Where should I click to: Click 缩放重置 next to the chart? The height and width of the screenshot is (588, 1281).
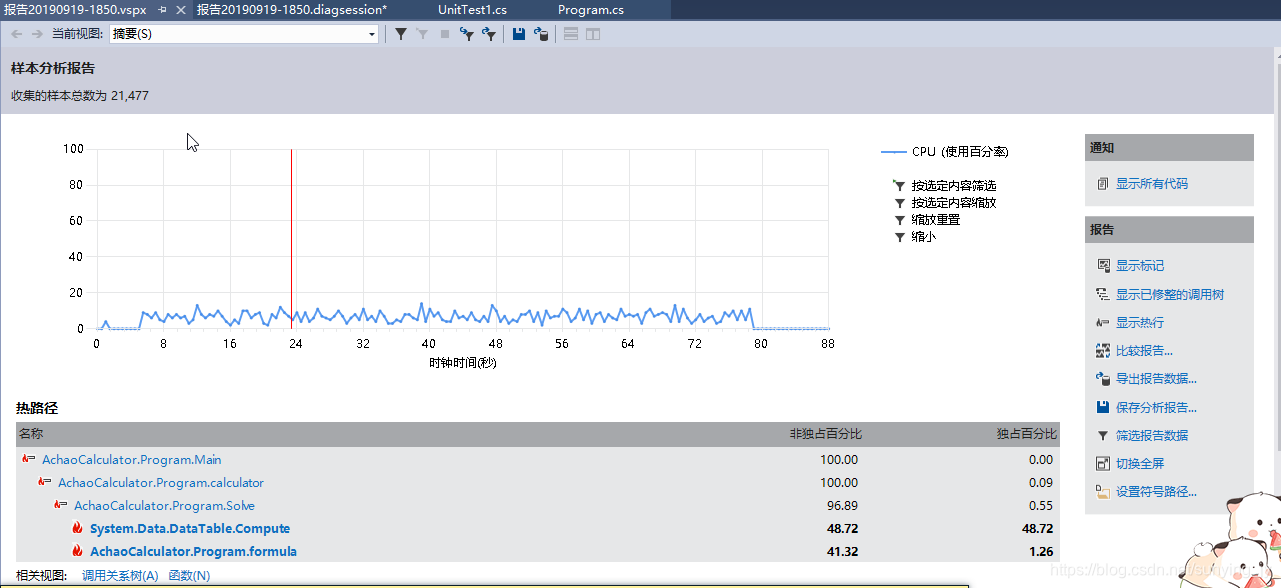936,220
